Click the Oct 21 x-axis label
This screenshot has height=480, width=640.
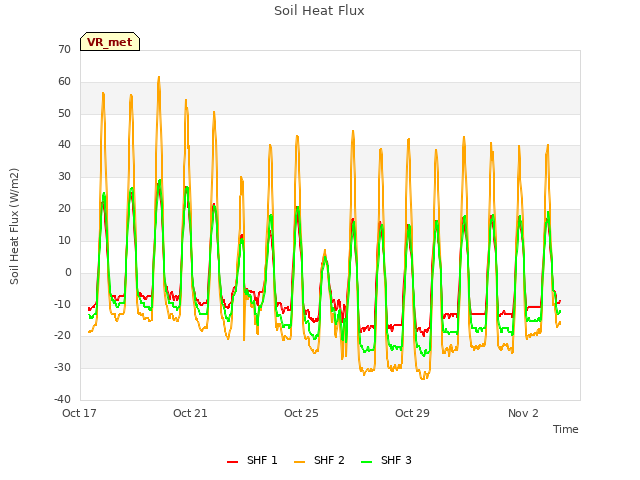pos(190,413)
